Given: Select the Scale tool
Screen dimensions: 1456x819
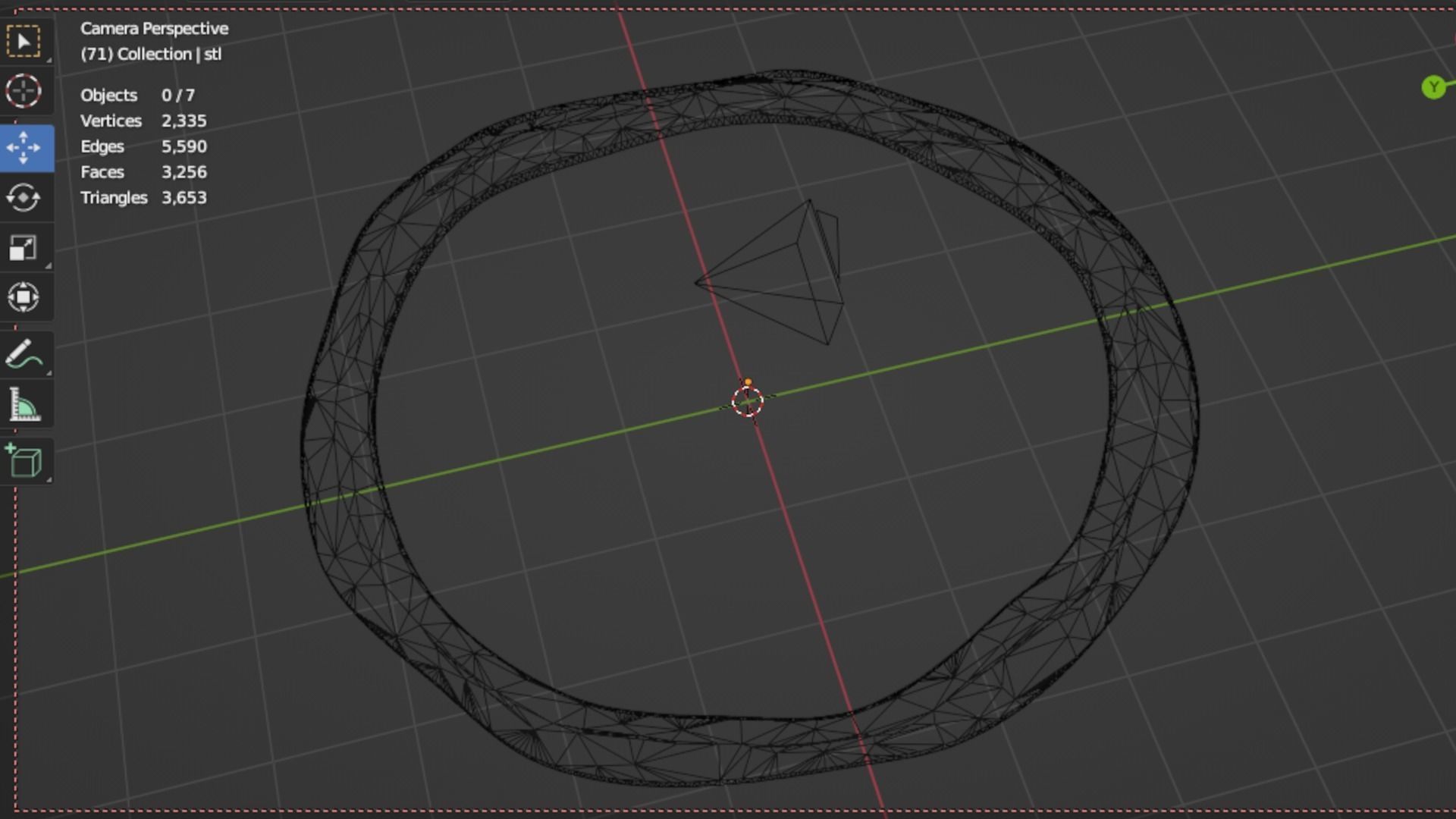Looking at the screenshot, I should pos(24,248).
